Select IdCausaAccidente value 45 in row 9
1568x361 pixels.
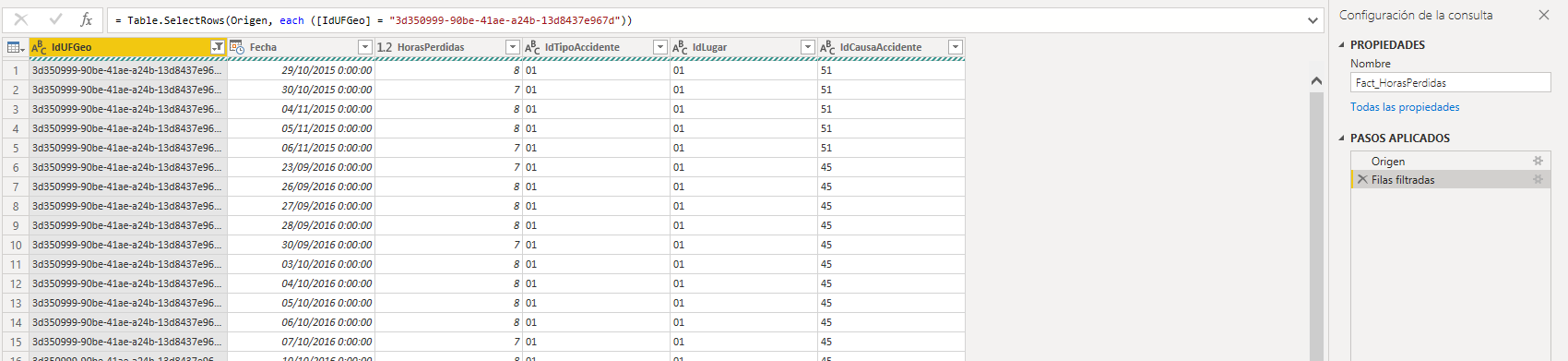pos(891,225)
